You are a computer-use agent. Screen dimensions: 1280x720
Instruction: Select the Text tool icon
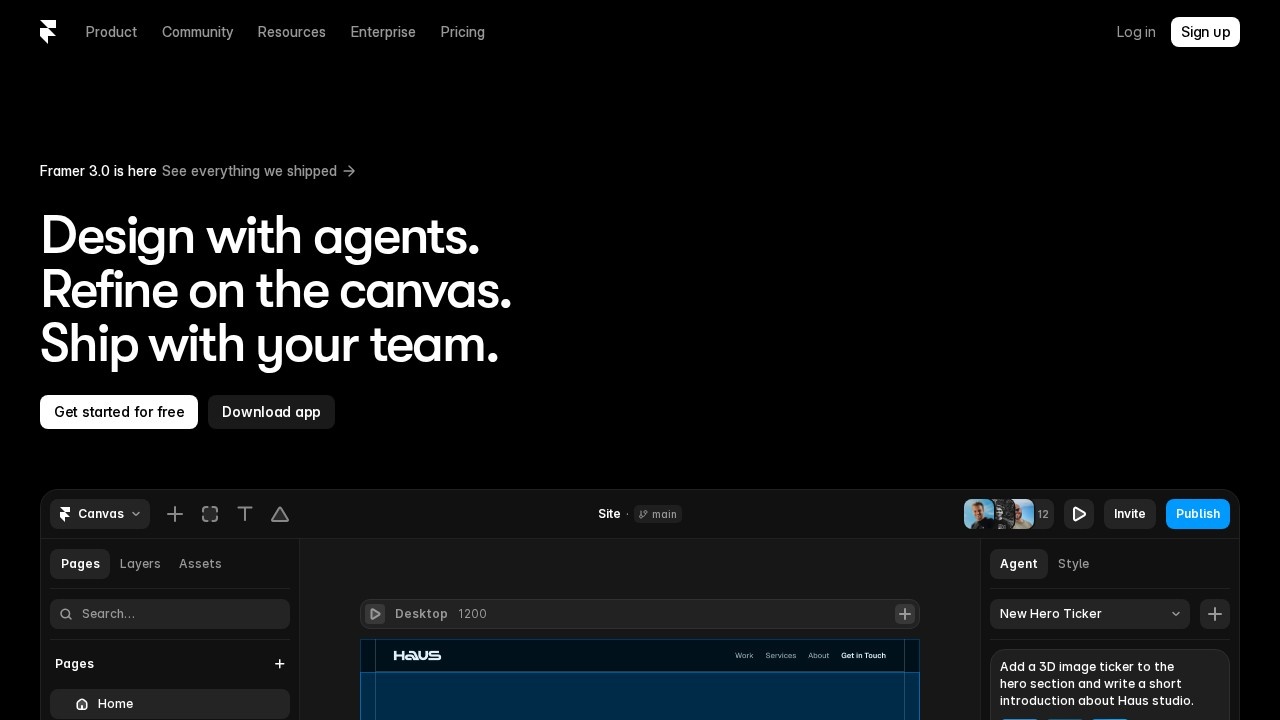[x=245, y=514]
